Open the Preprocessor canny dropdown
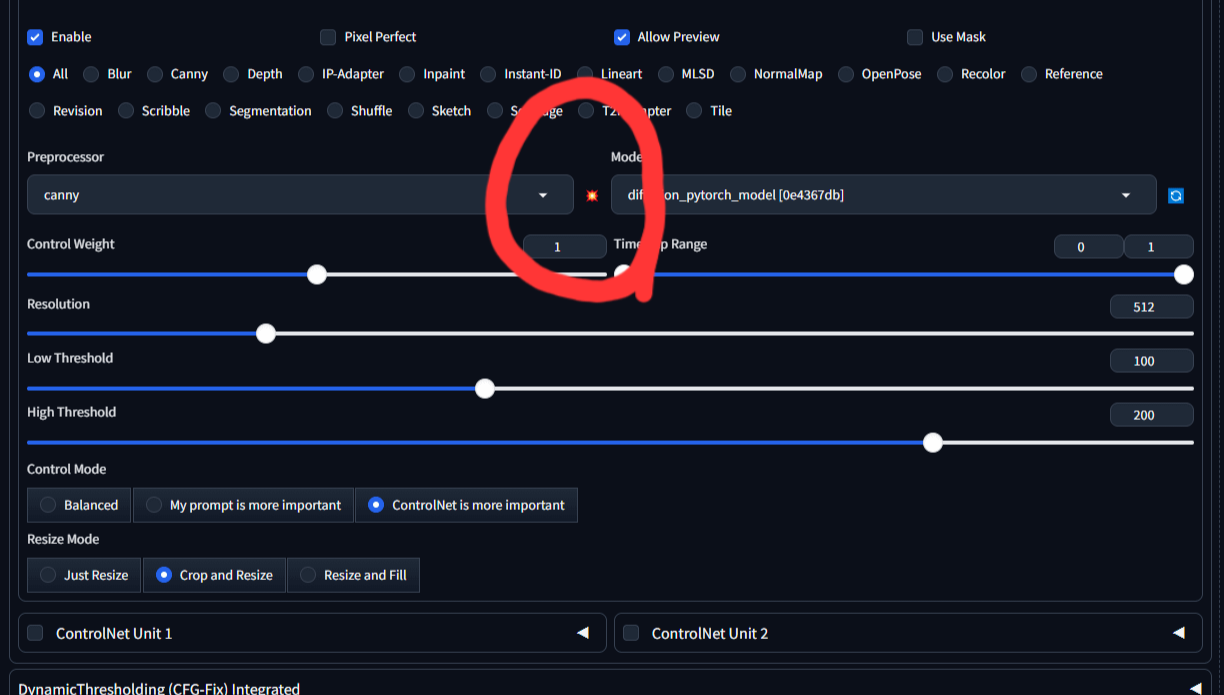 point(300,195)
